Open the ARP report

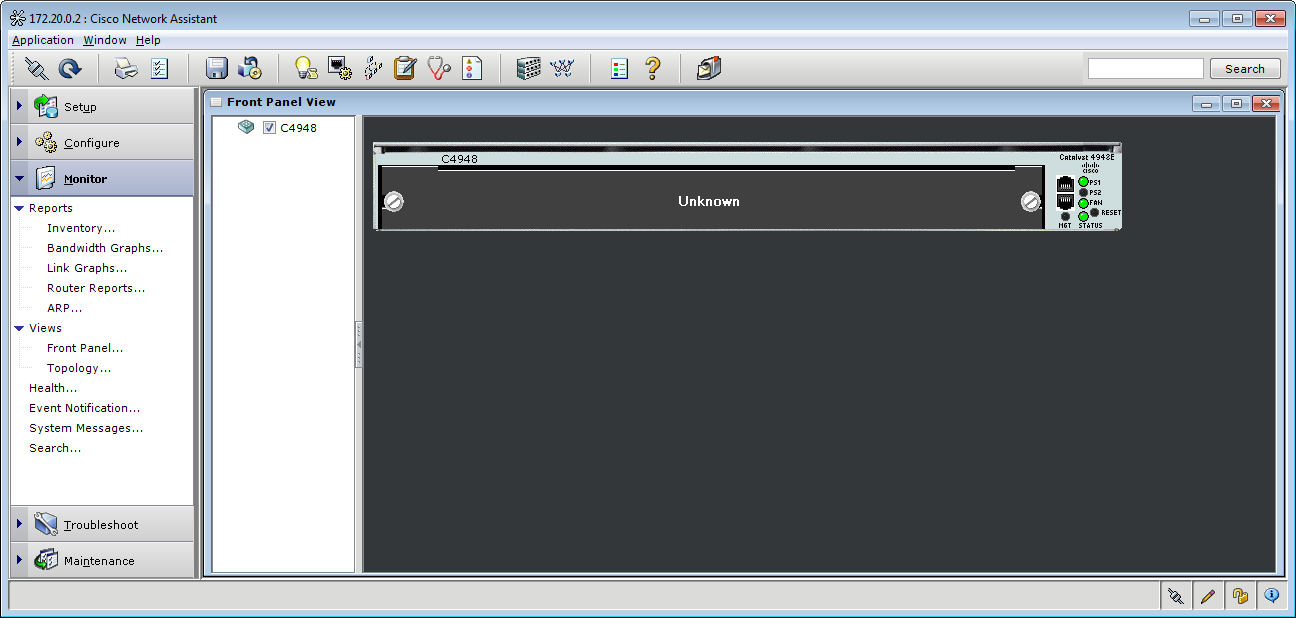pyautogui.click(x=65, y=308)
